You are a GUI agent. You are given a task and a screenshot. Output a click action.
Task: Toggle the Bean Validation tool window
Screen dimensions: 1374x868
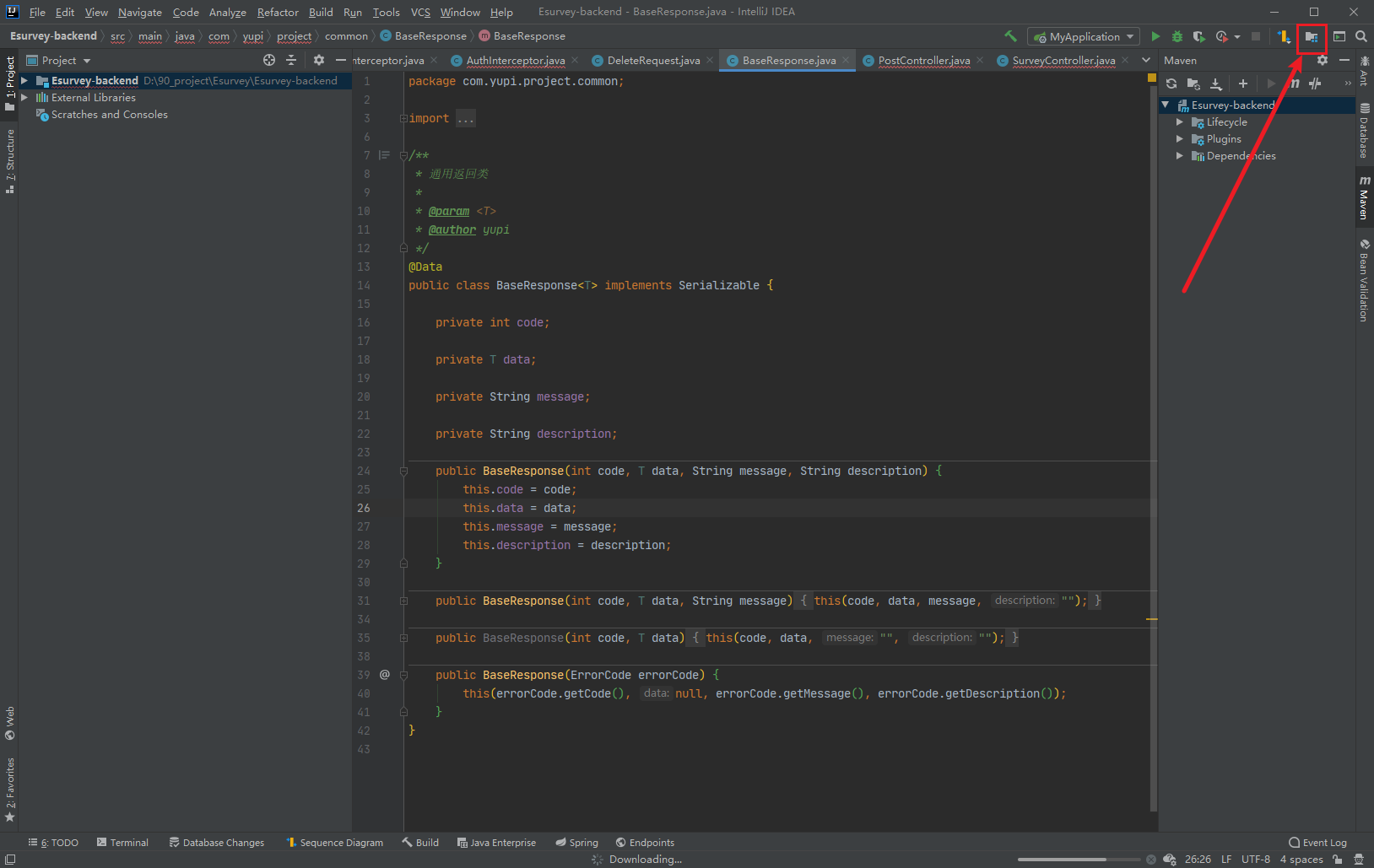[x=1364, y=280]
